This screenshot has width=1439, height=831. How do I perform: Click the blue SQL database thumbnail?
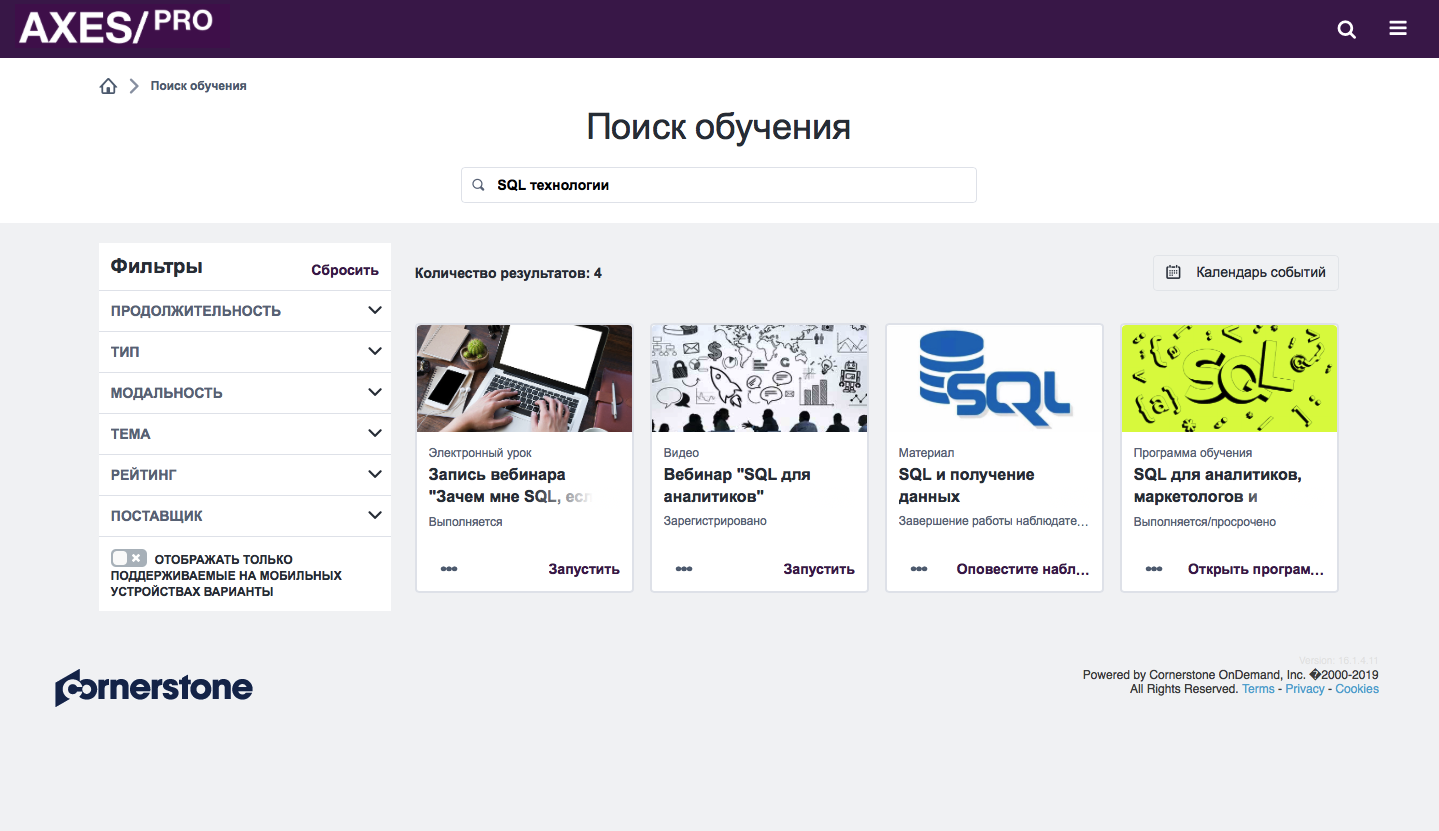[995, 378]
